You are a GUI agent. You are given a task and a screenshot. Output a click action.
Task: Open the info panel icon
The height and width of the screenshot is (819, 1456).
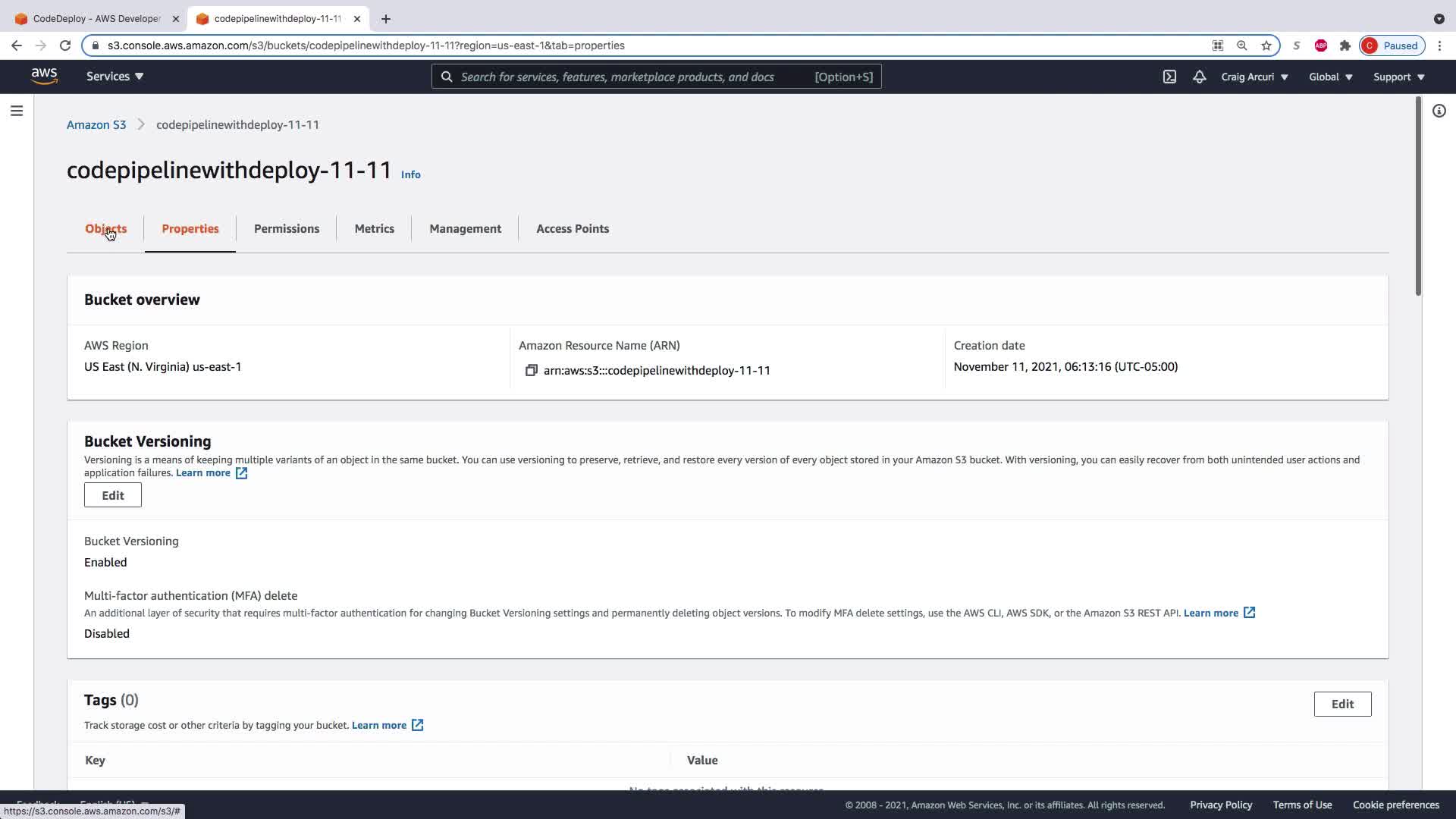1439,111
